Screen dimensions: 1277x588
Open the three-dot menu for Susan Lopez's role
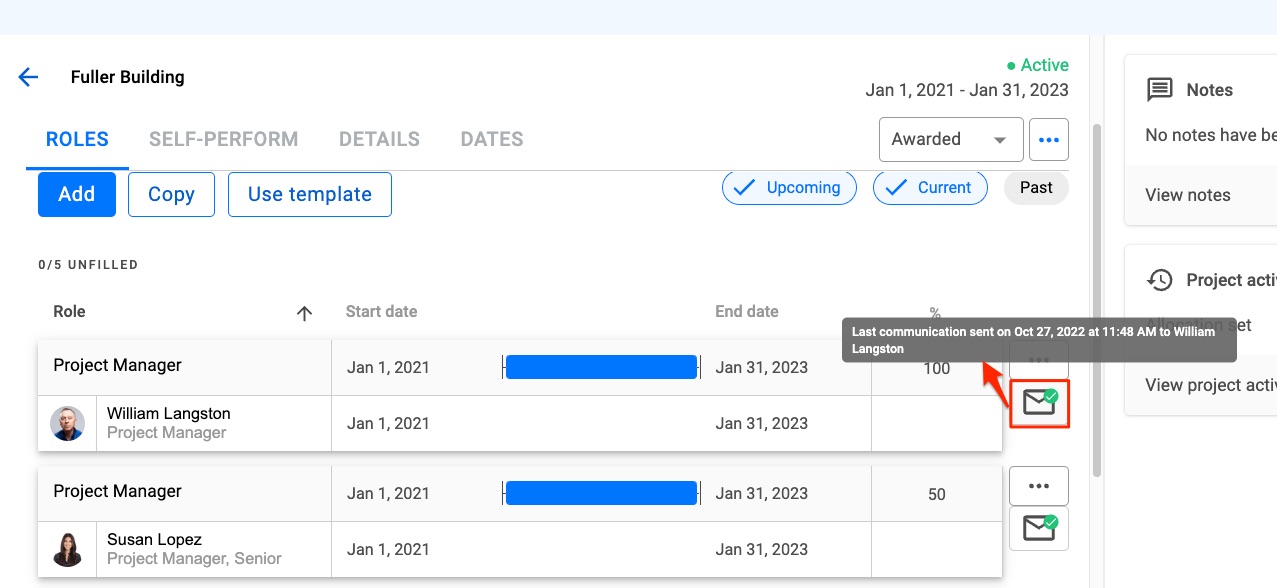click(x=1039, y=486)
